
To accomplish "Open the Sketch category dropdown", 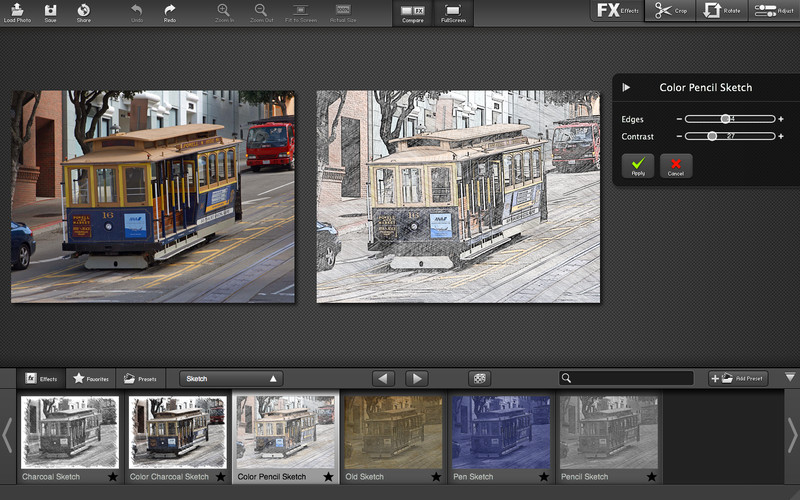I will (x=231, y=379).
